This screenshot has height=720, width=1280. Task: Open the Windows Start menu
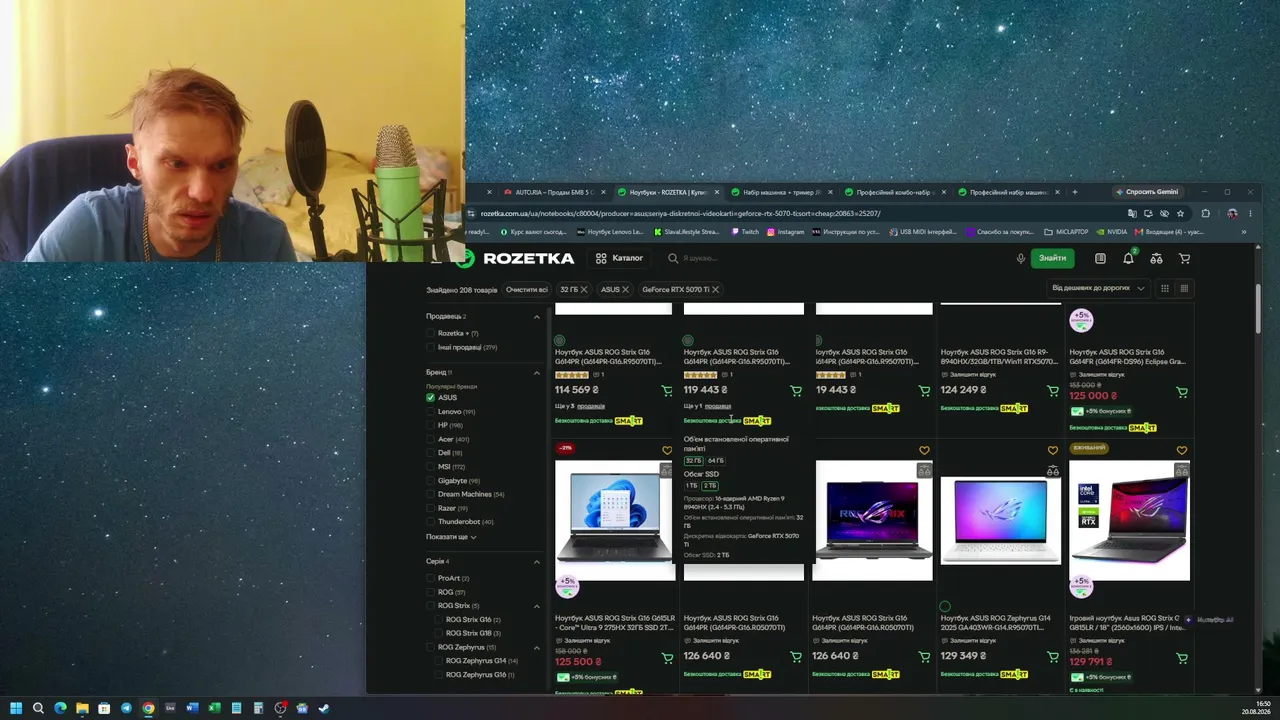16,708
